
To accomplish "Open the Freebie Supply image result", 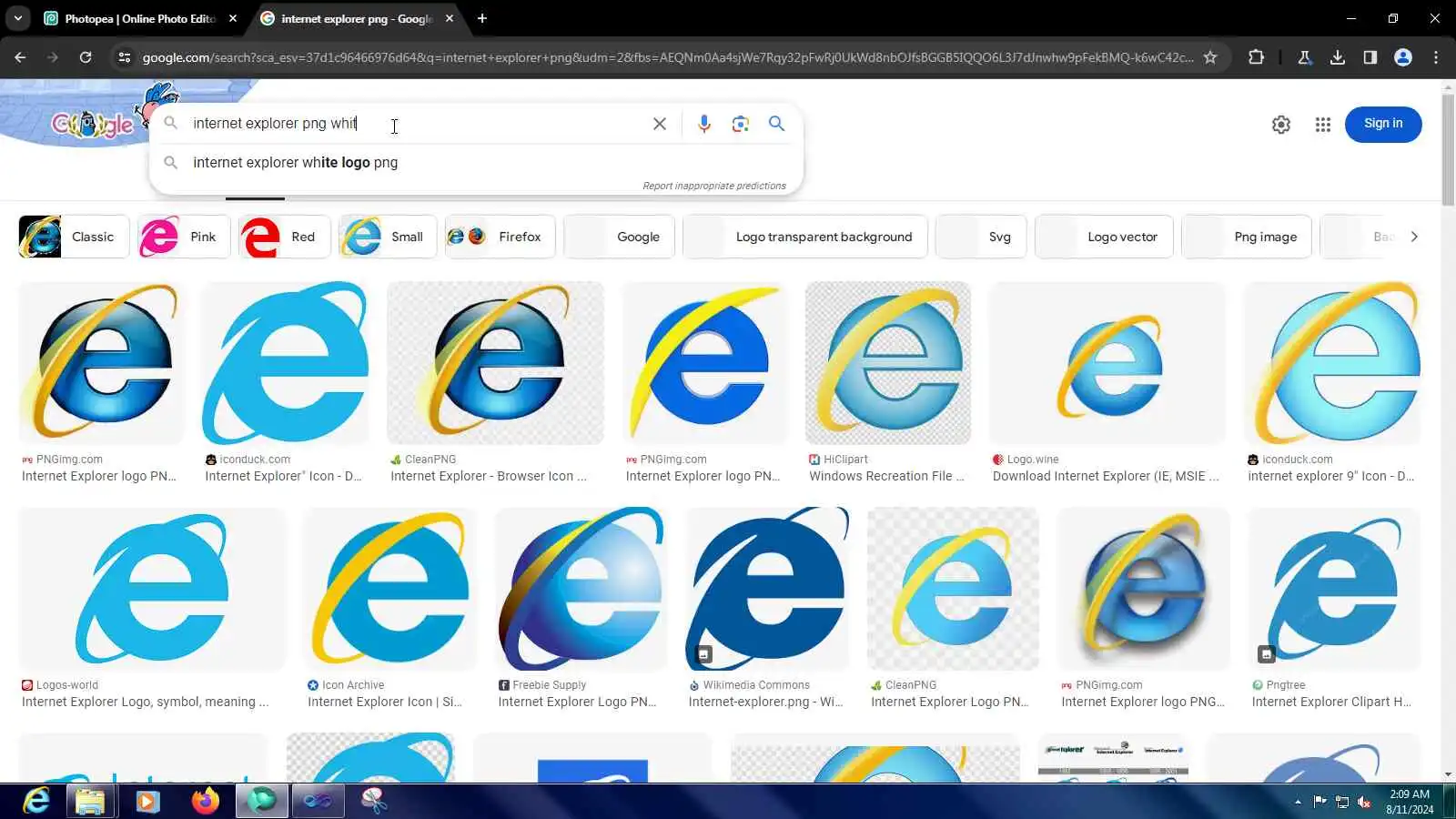I will click(581, 589).
